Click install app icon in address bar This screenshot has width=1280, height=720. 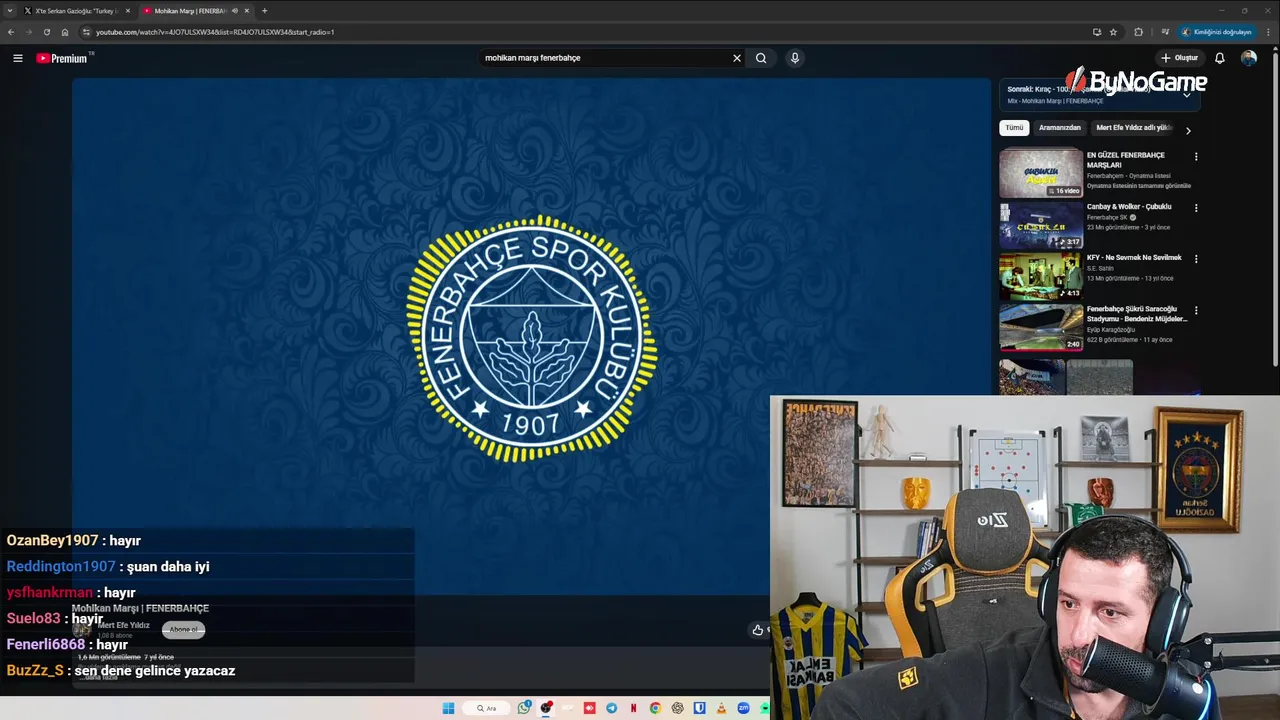1097,32
